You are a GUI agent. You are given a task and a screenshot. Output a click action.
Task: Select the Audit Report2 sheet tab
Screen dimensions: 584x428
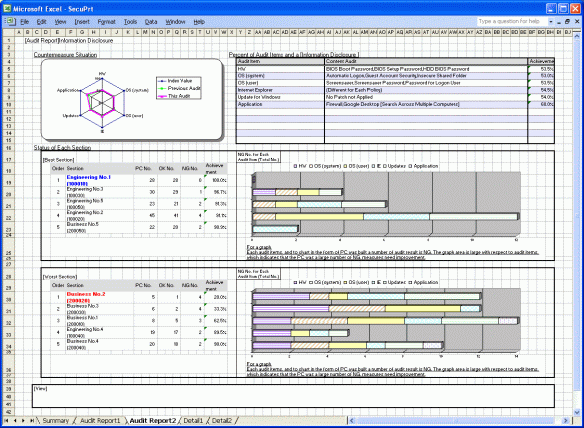[152, 421]
